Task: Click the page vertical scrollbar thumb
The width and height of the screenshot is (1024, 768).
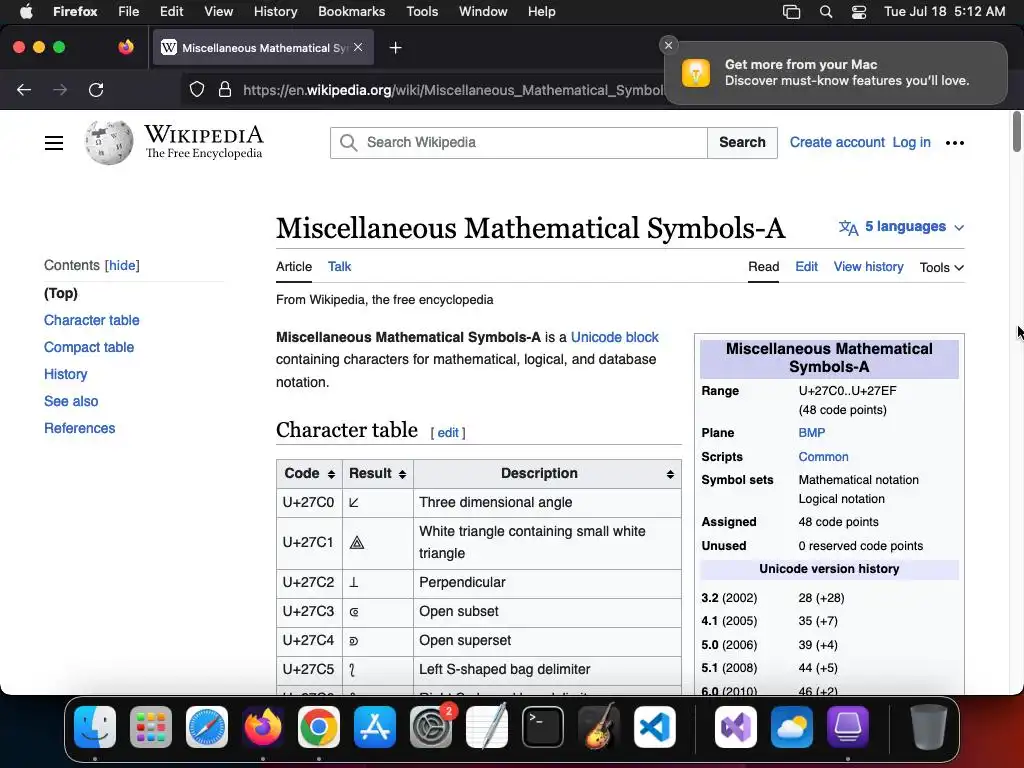Action: (1017, 132)
